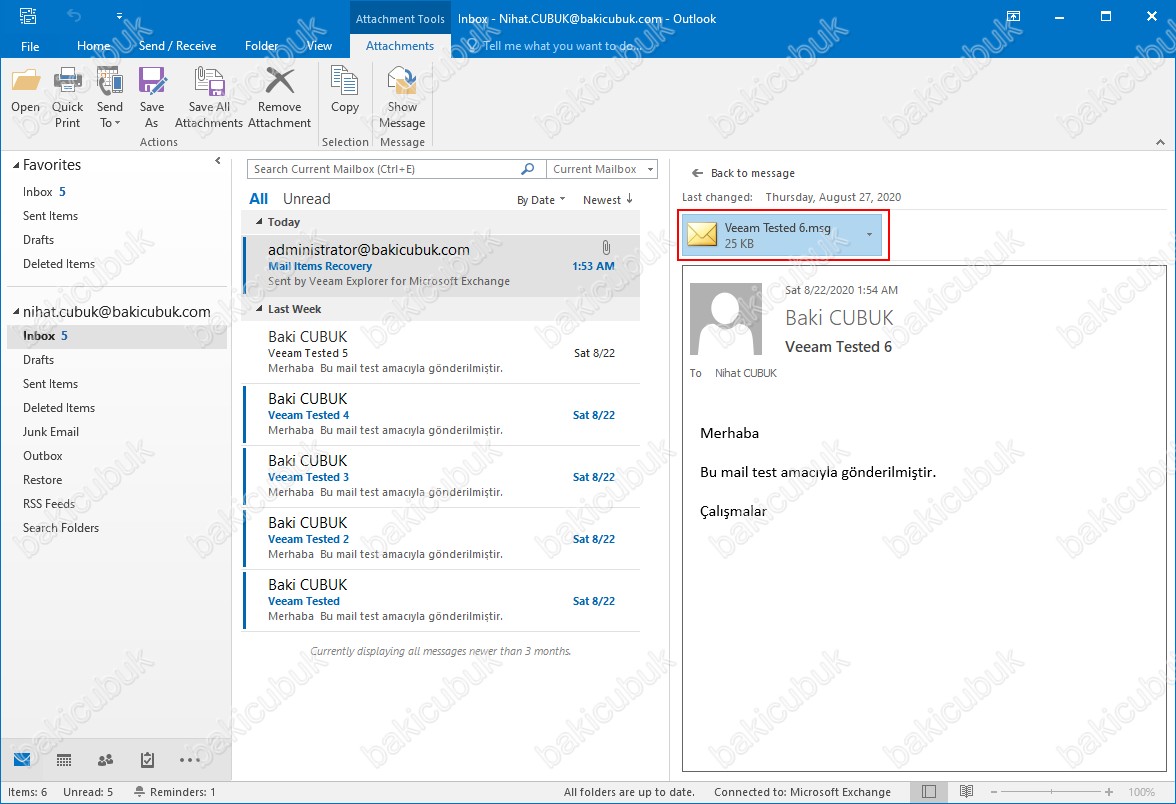The image size is (1176, 804).
Task: Click the Baki CUBUK sender avatar
Action: pyautogui.click(x=725, y=319)
